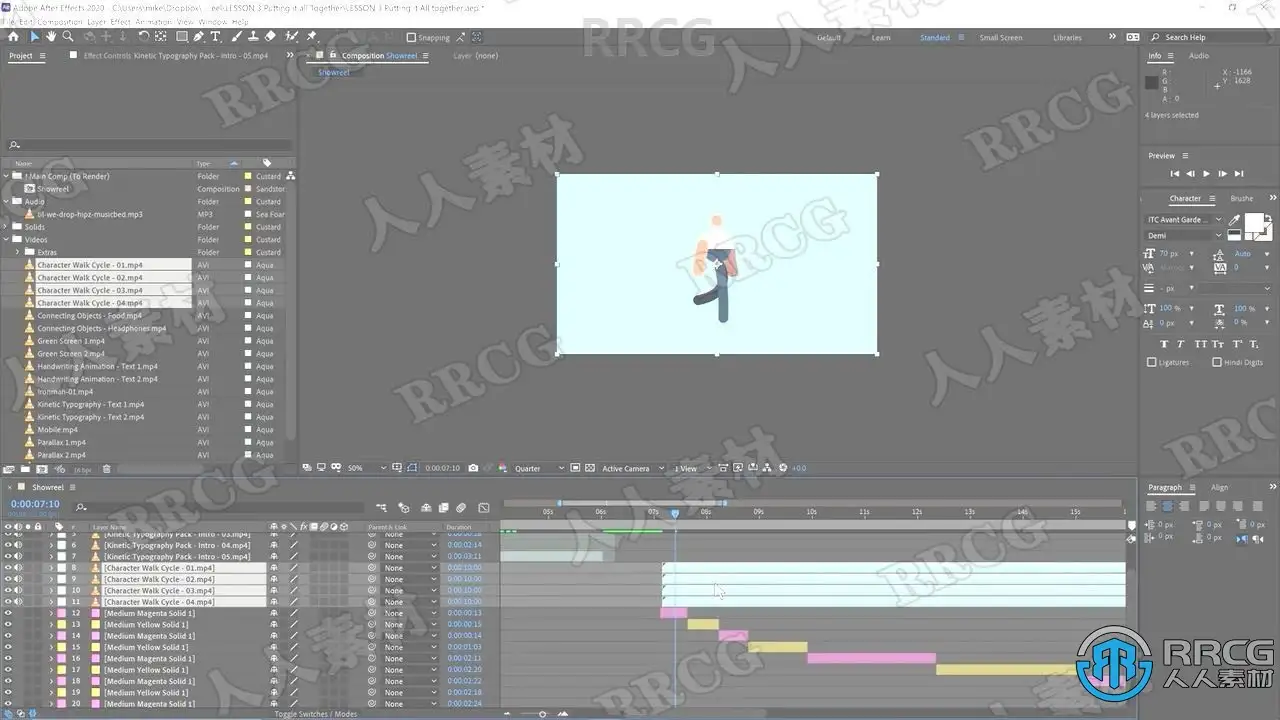This screenshot has width=1280, height=720.
Task: Switch to the Audio panel tab
Action: 1198,56
